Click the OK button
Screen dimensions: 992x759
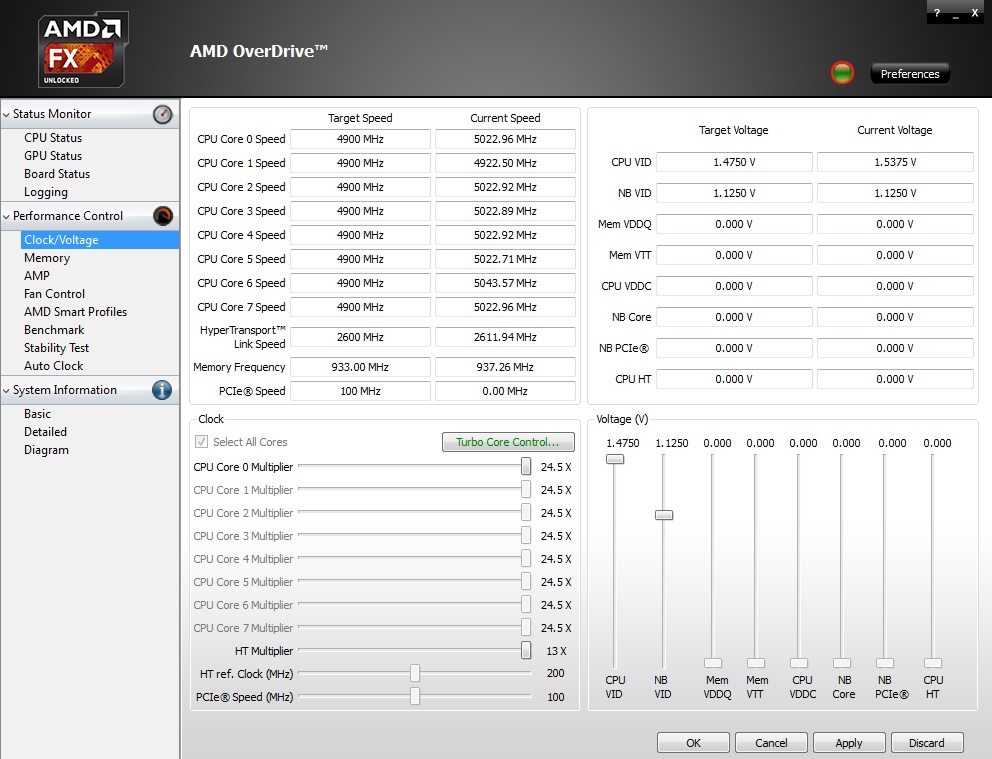(693, 743)
